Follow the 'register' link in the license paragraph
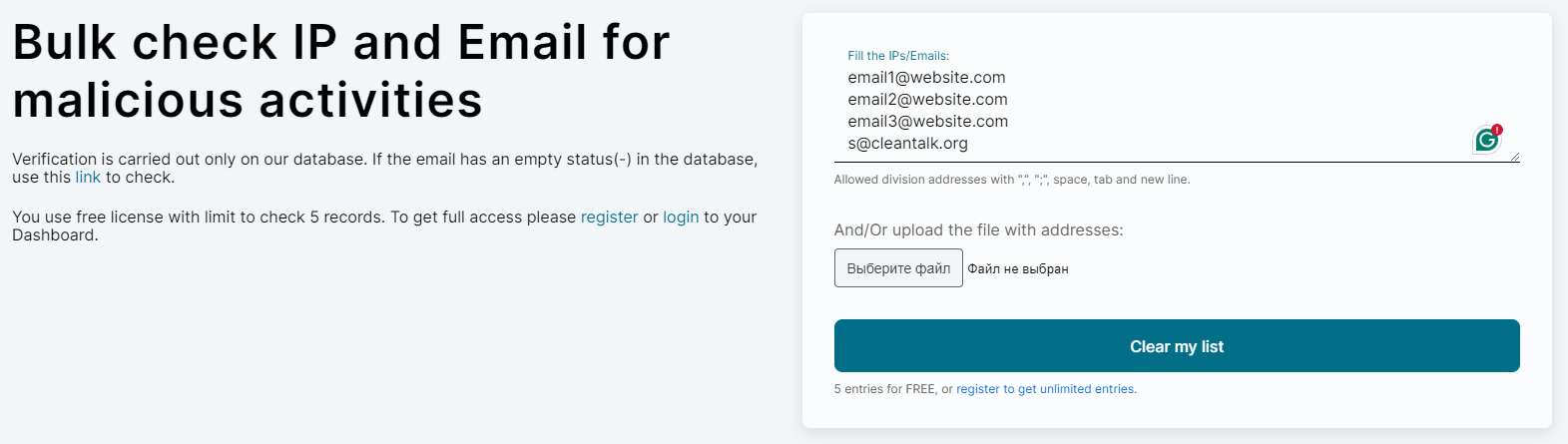Screen dimensions: 1568x444 609,218
